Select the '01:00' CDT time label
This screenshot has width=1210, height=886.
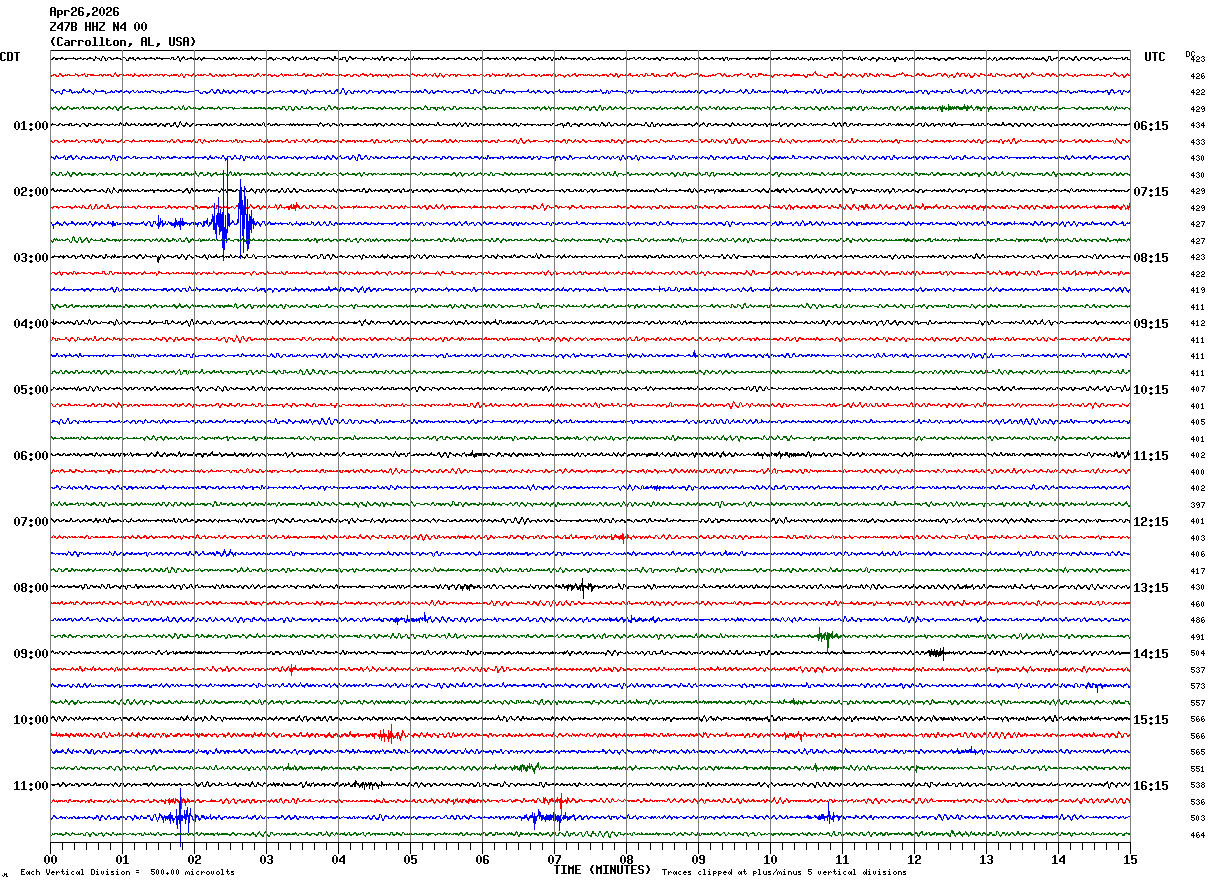pyautogui.click(x=31, y=126)
